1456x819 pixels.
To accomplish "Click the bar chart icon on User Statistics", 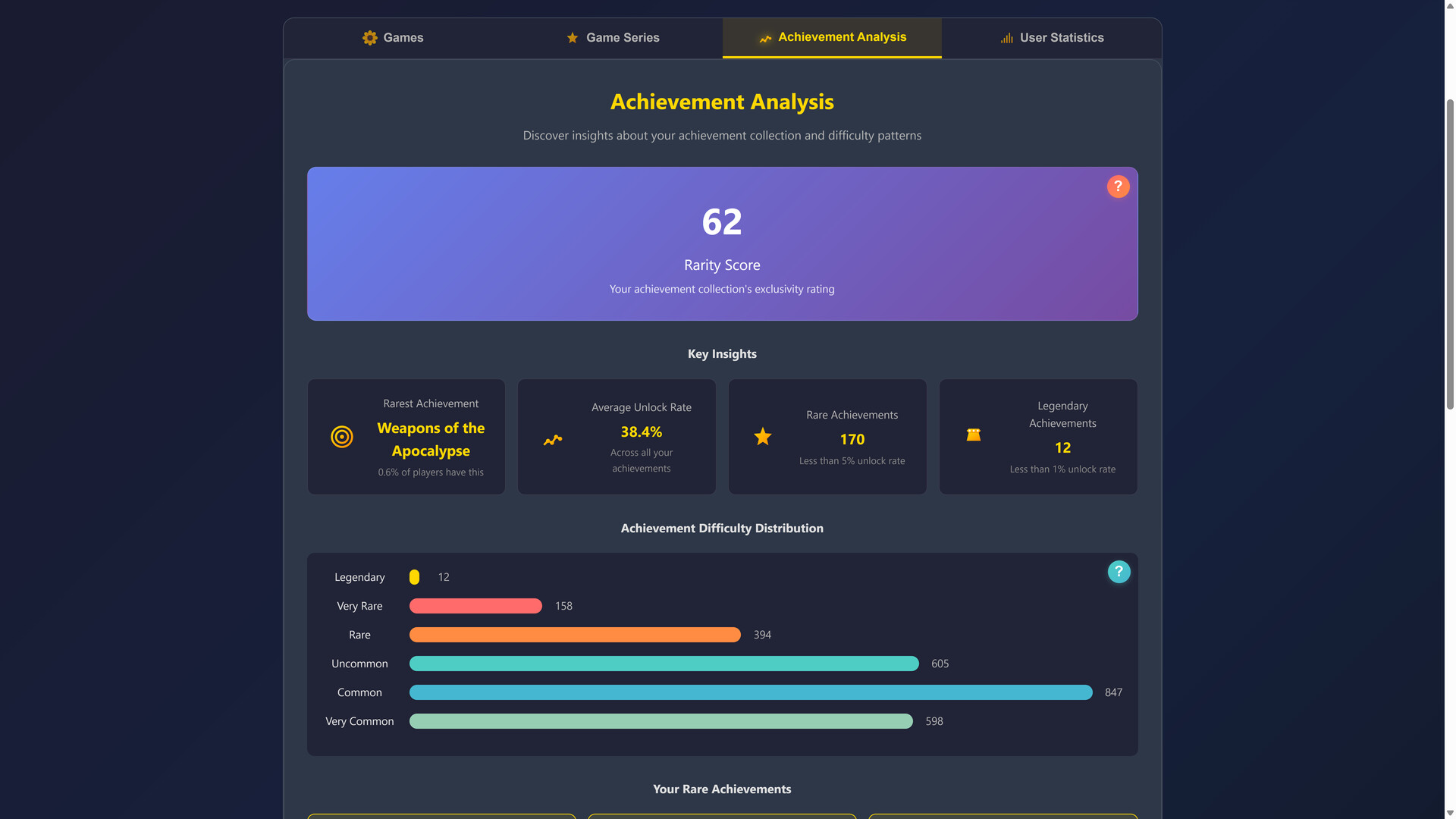I will pos(1006,38).
